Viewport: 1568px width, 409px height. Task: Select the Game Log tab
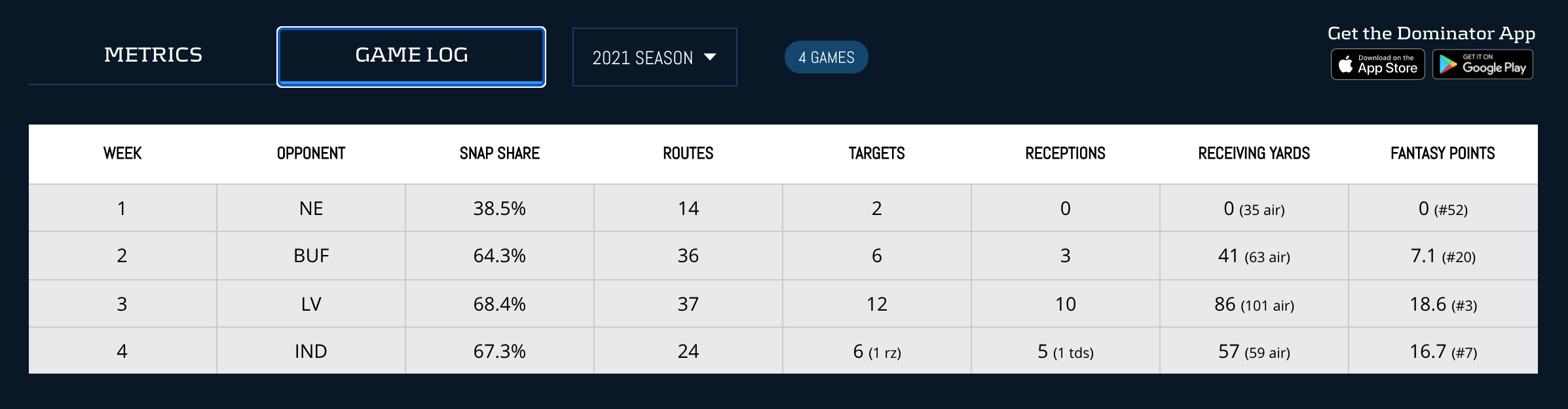pos(411,56)
